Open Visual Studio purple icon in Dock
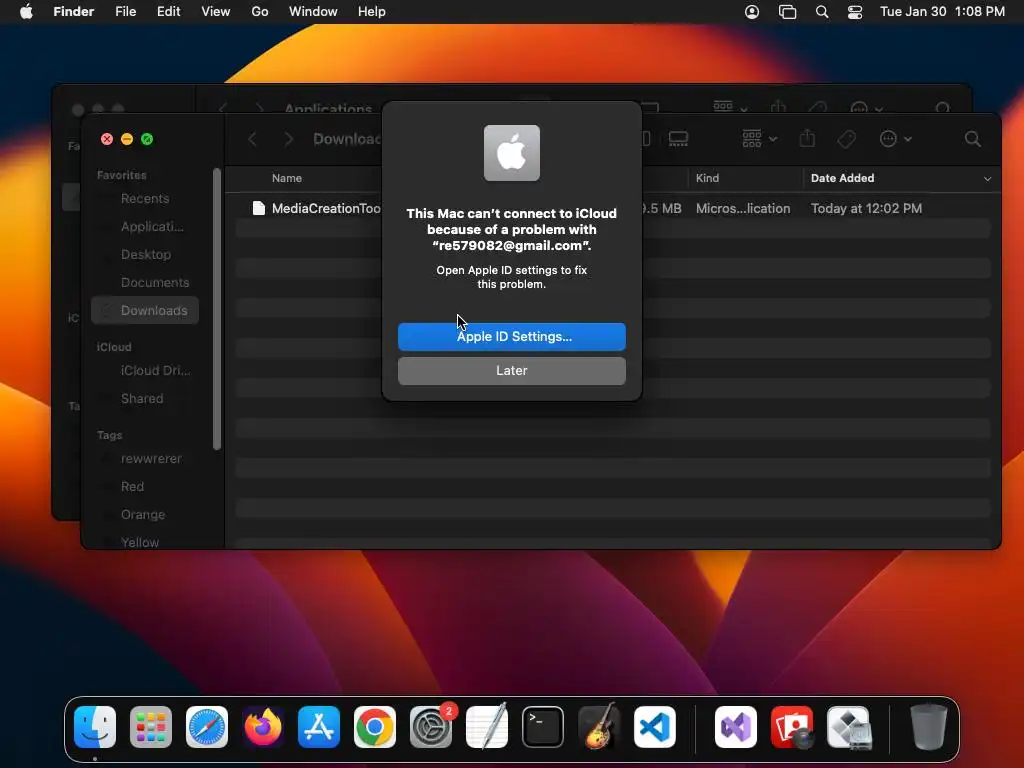The image size is (1024, 768). tap(736, 727)
